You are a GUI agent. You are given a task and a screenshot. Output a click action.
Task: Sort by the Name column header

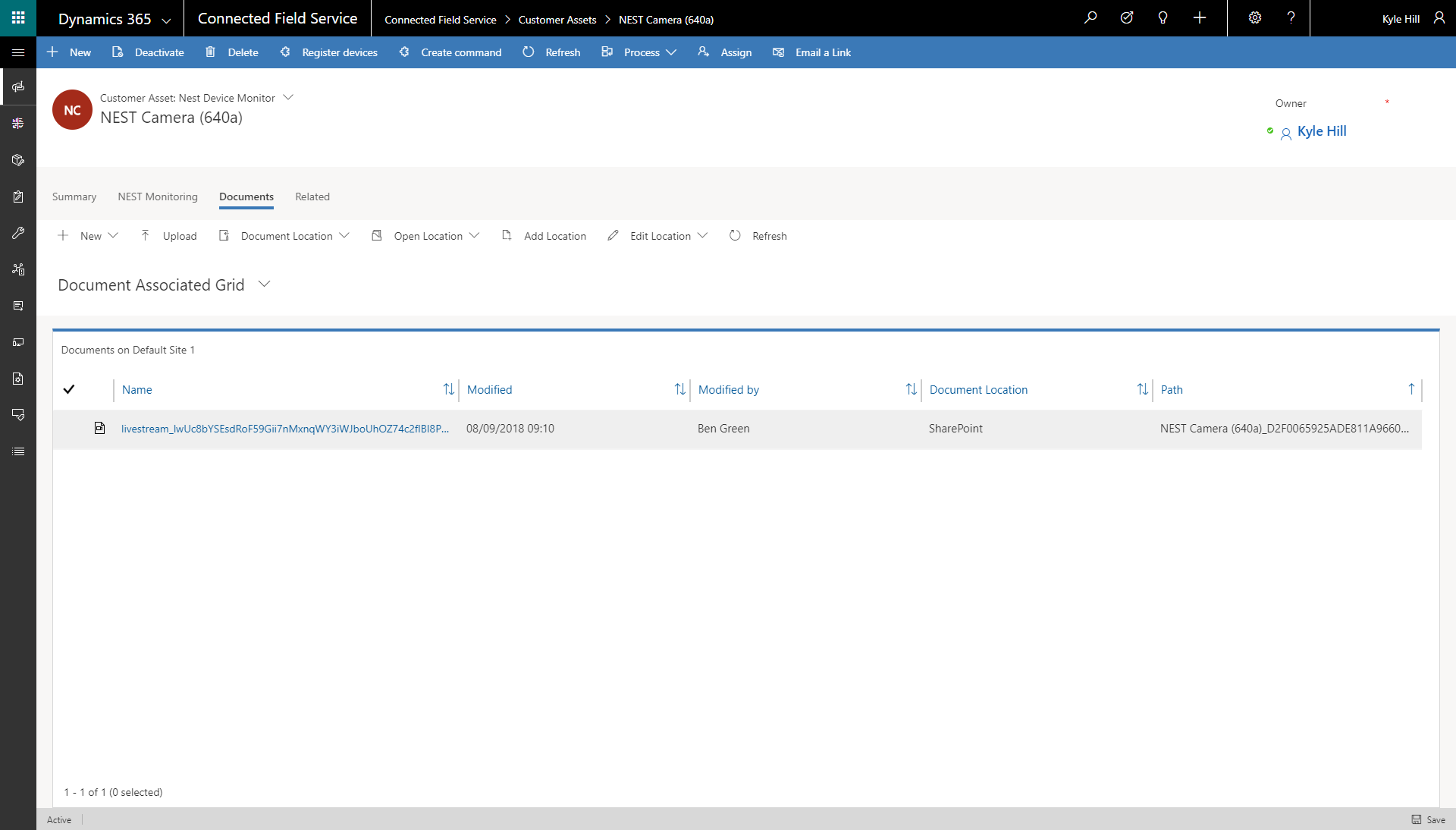(x=137, y=389)
